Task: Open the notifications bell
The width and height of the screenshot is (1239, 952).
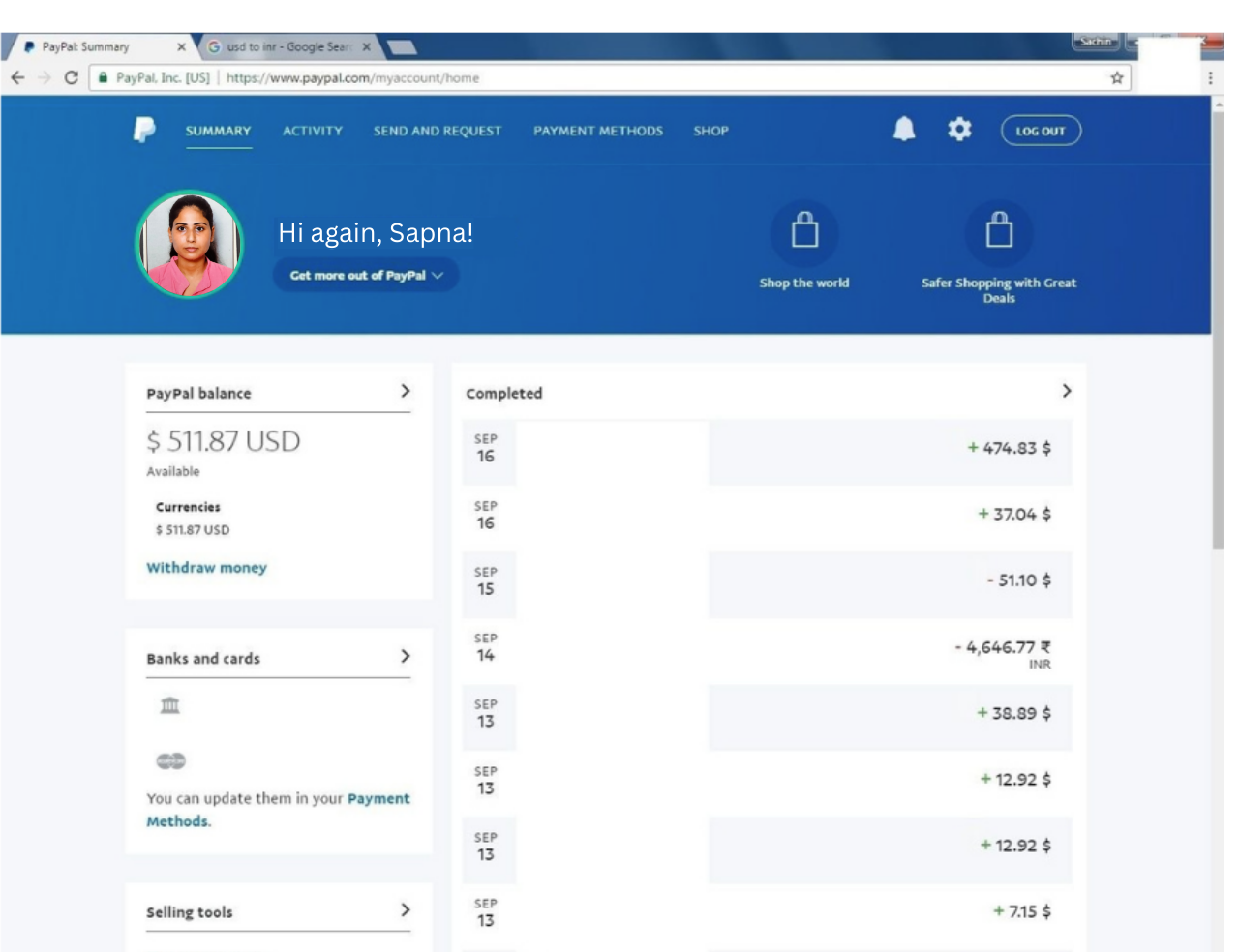Action: 904,129
